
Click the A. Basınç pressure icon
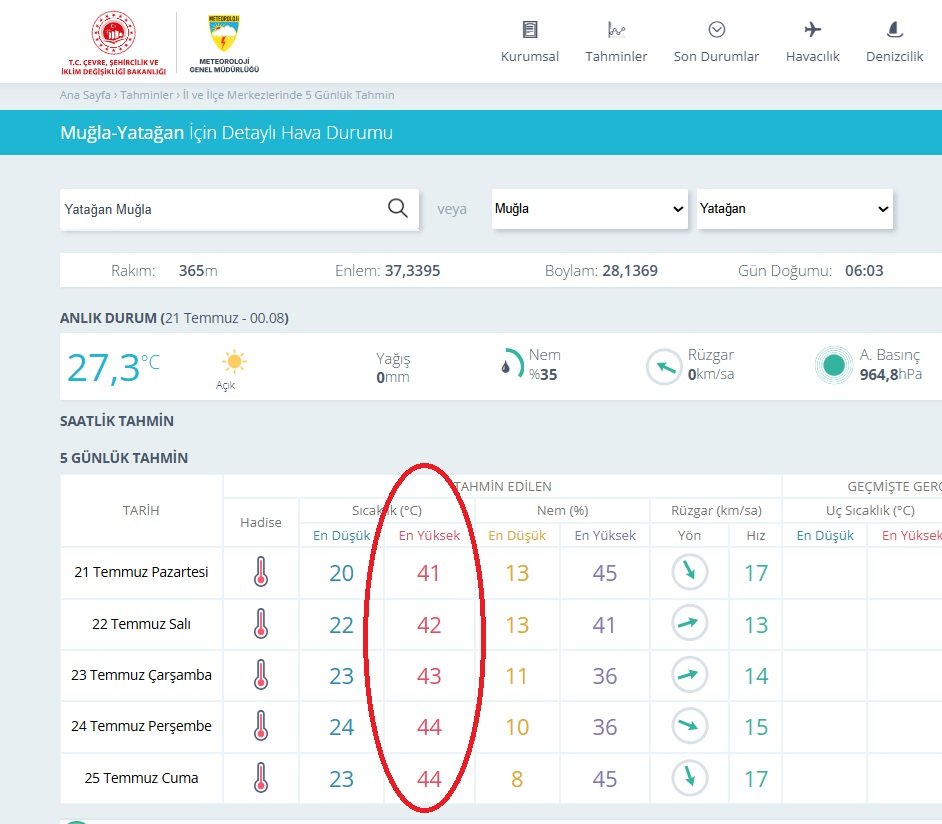point(832,366)
